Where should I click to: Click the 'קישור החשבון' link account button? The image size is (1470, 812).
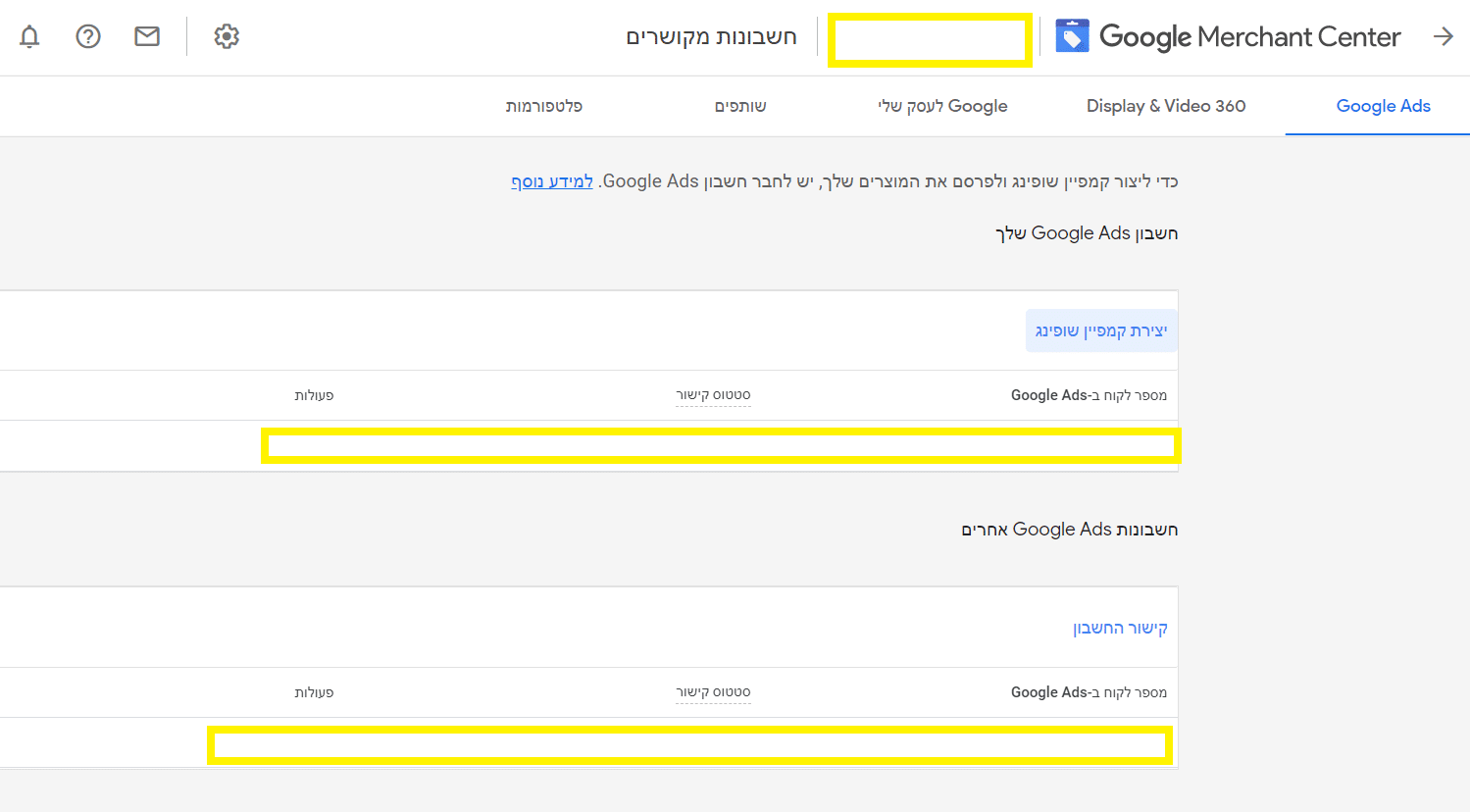click(x=1120, y=629)
